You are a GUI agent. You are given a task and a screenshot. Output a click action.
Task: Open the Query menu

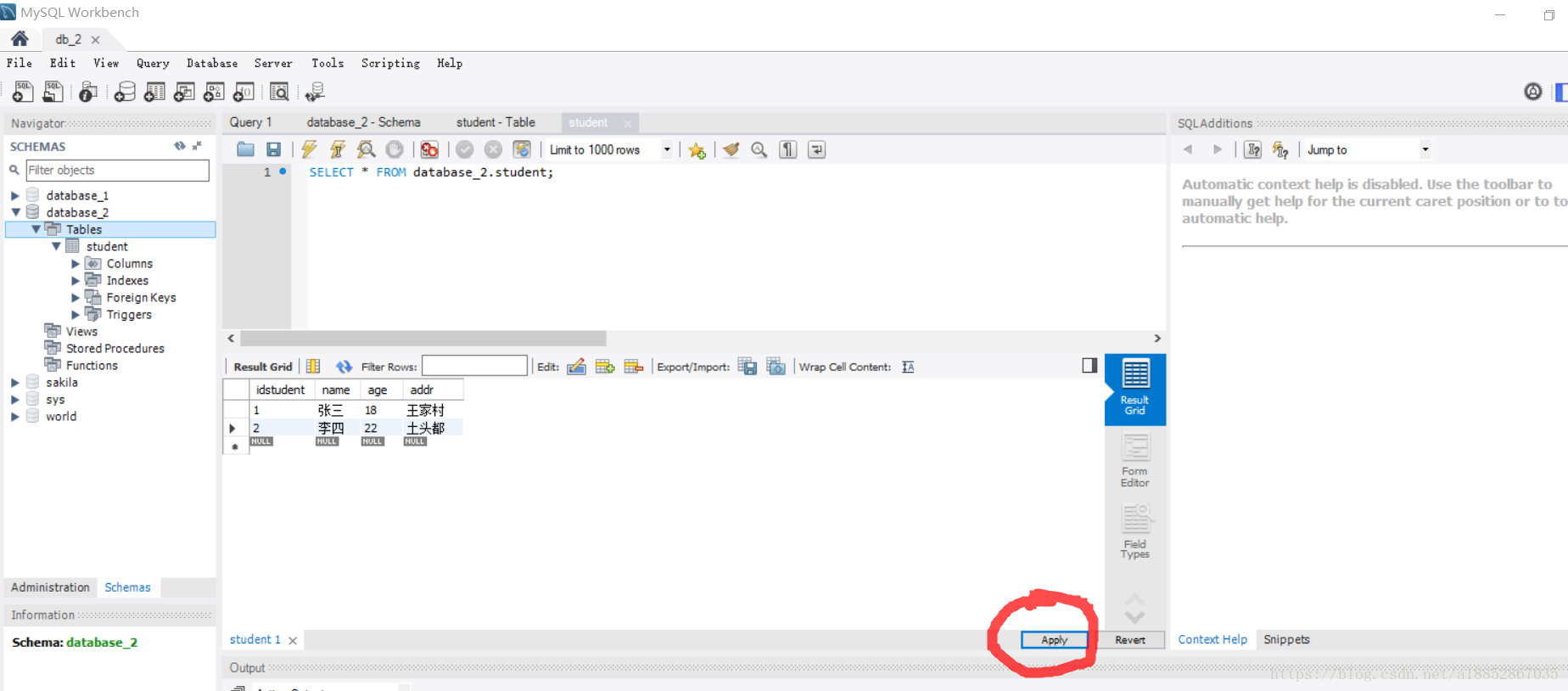click(153, 63)
